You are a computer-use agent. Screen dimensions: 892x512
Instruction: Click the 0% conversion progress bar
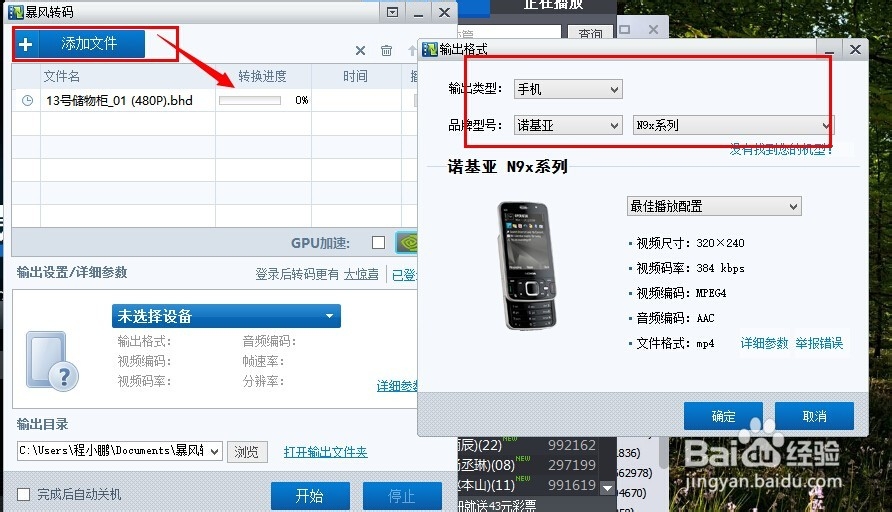click(250, 101)
